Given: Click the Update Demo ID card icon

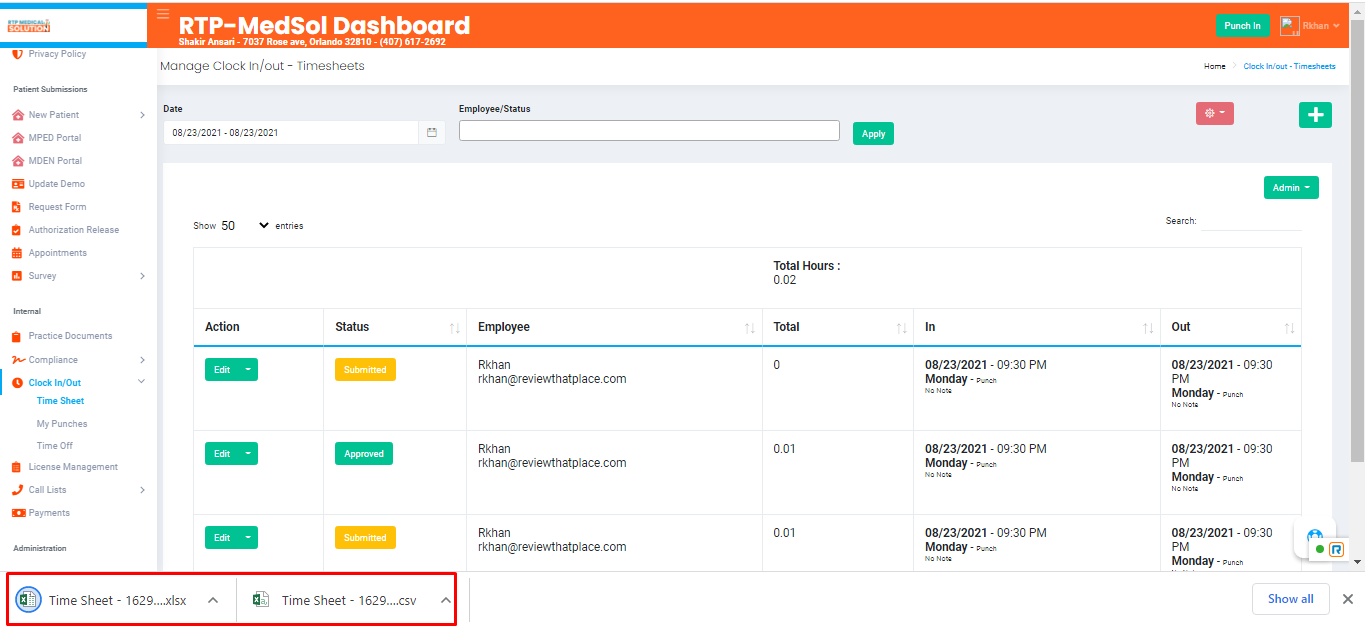Looking at the screenshot, I should [x=17, y=184].
